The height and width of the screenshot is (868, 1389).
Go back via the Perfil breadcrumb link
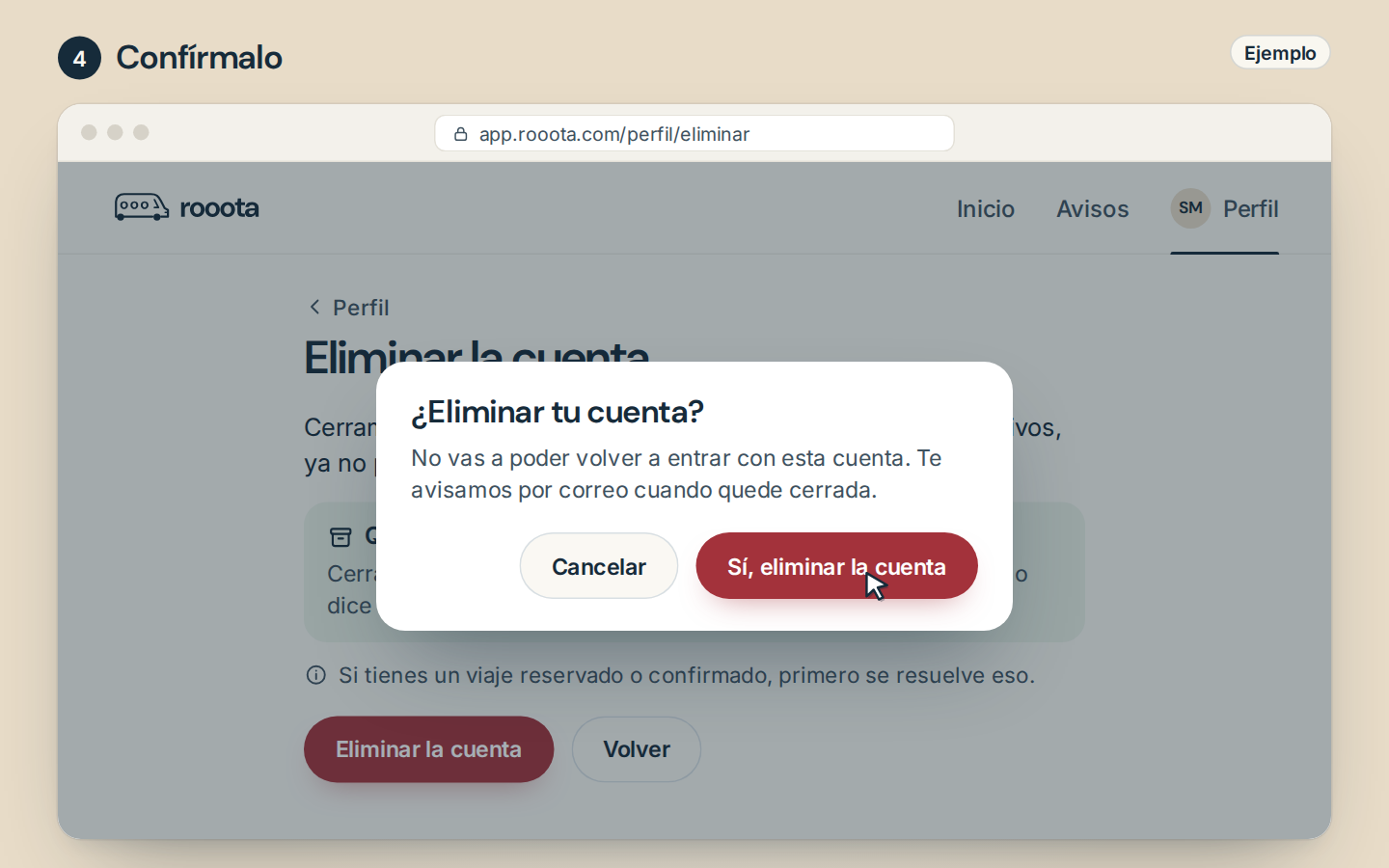point(349,307)
